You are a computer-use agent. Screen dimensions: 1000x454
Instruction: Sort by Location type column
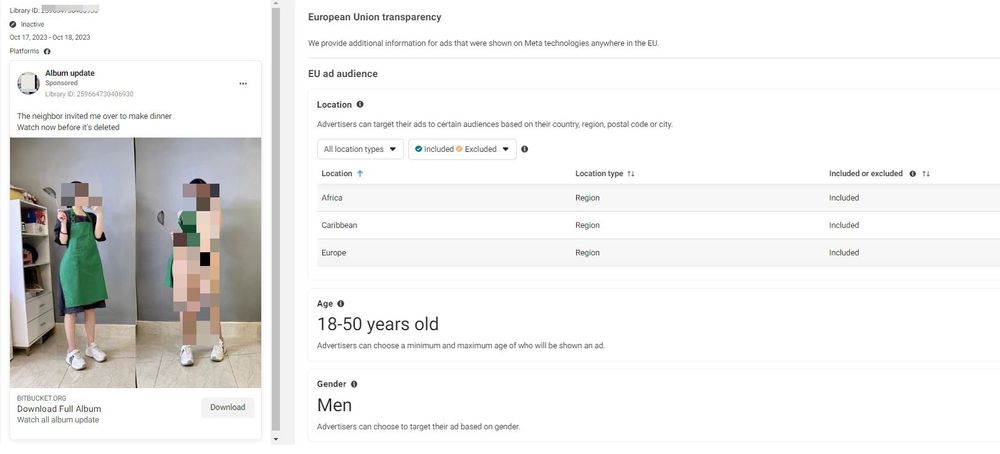631,174
